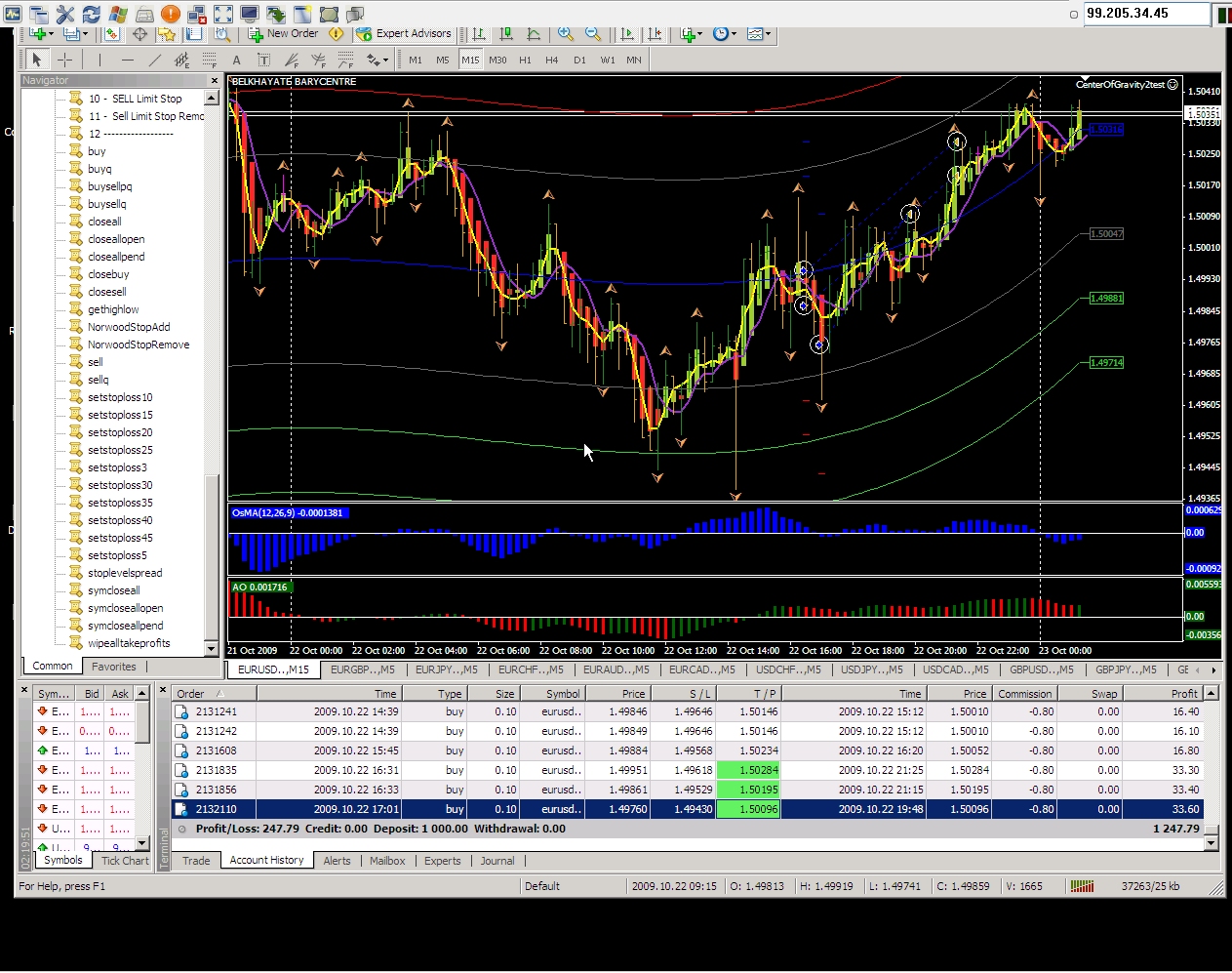
Task: Switch chart to candlestick mode
Action: [x=506, y=34]
